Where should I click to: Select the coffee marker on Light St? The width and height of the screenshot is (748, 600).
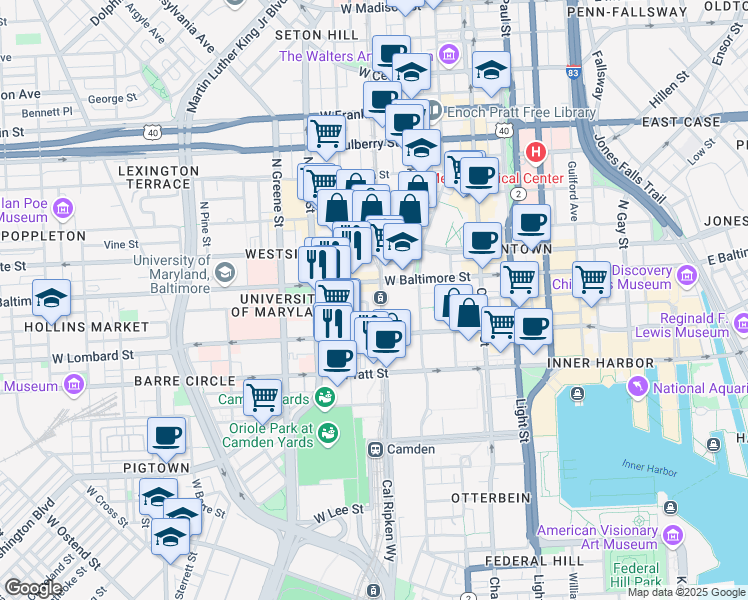point(533,328)
